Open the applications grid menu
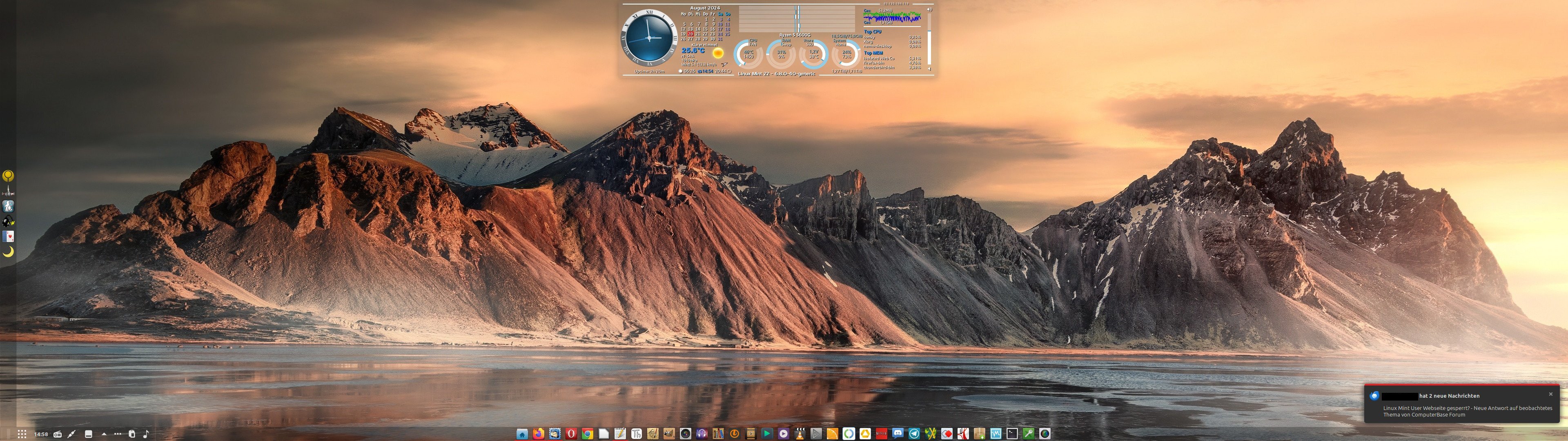Viewport: 1568px width, 441px height. [22, 434]
